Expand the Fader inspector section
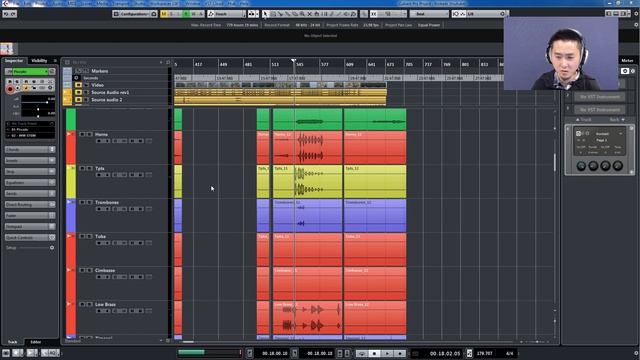The image size is (640, 360). point(30,215)
